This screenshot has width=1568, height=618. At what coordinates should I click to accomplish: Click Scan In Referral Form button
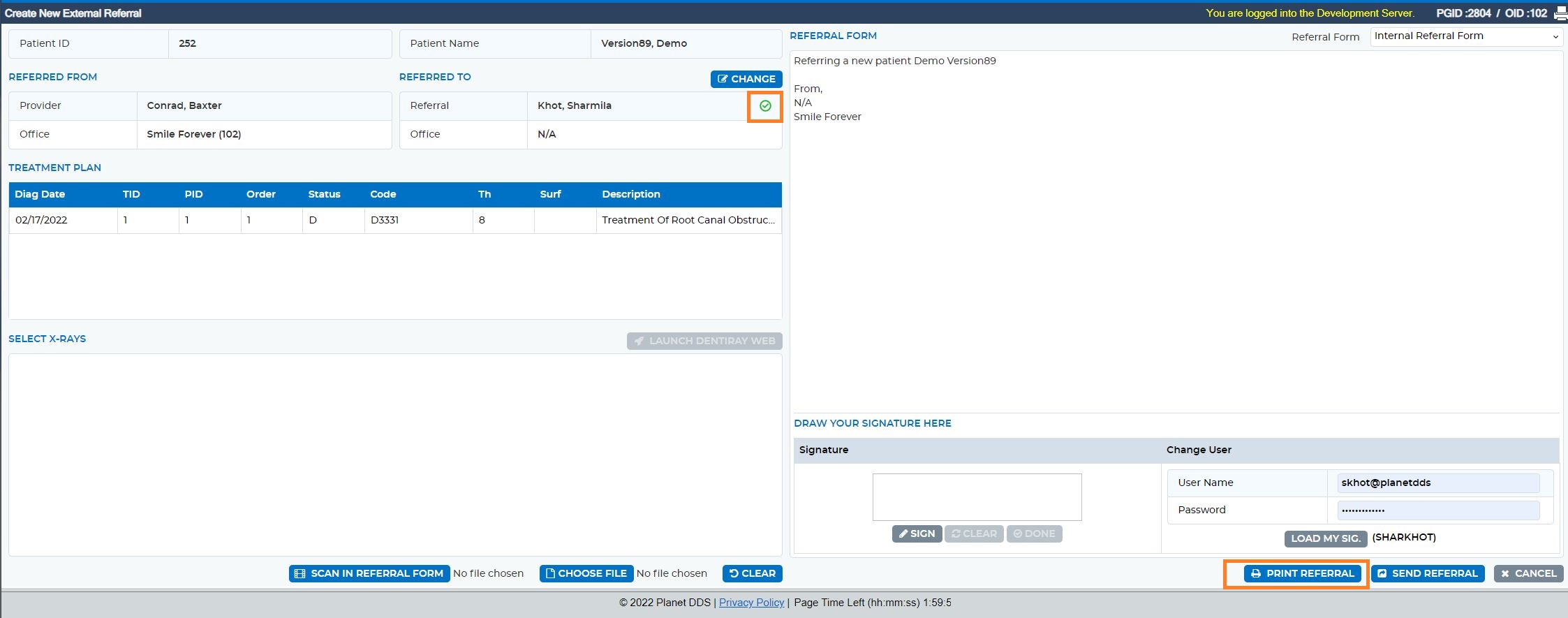coord(369,573)
